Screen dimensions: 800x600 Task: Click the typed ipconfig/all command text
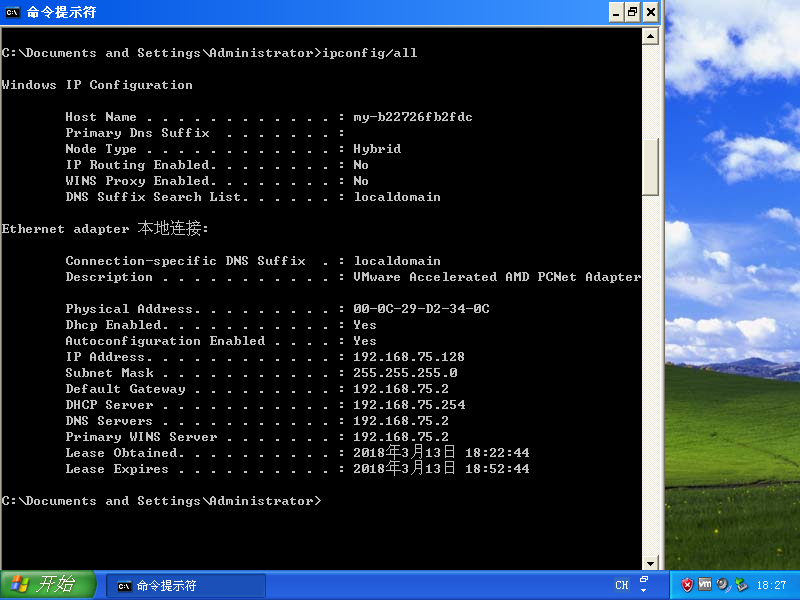(x=370, y=53)
